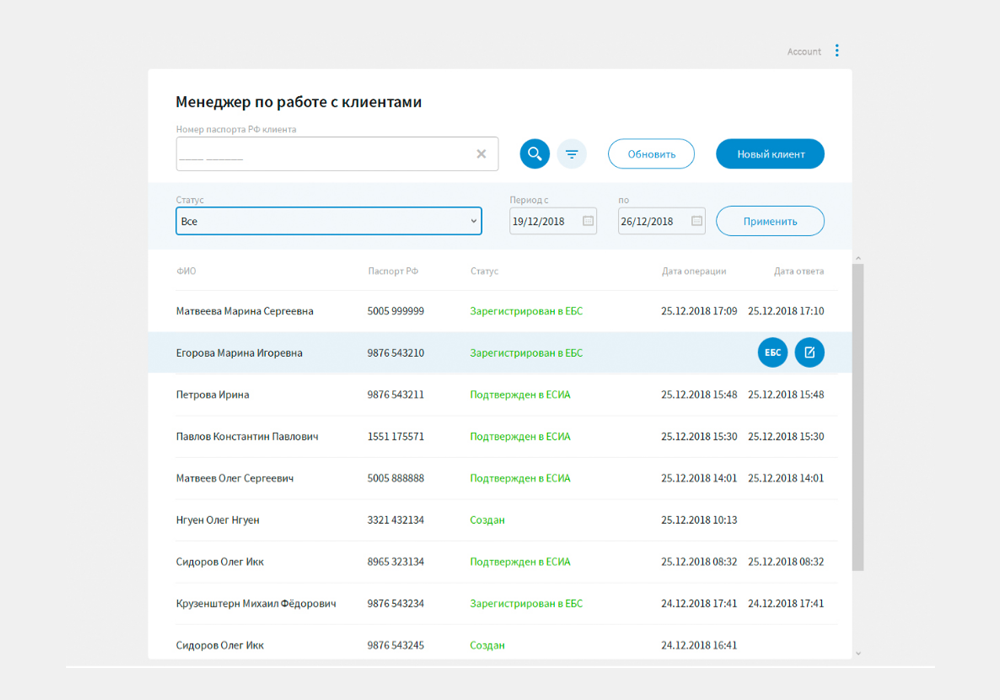
Task: Click the Менеджер по работе с клиентами heading
Action: (x=298, y=102)
